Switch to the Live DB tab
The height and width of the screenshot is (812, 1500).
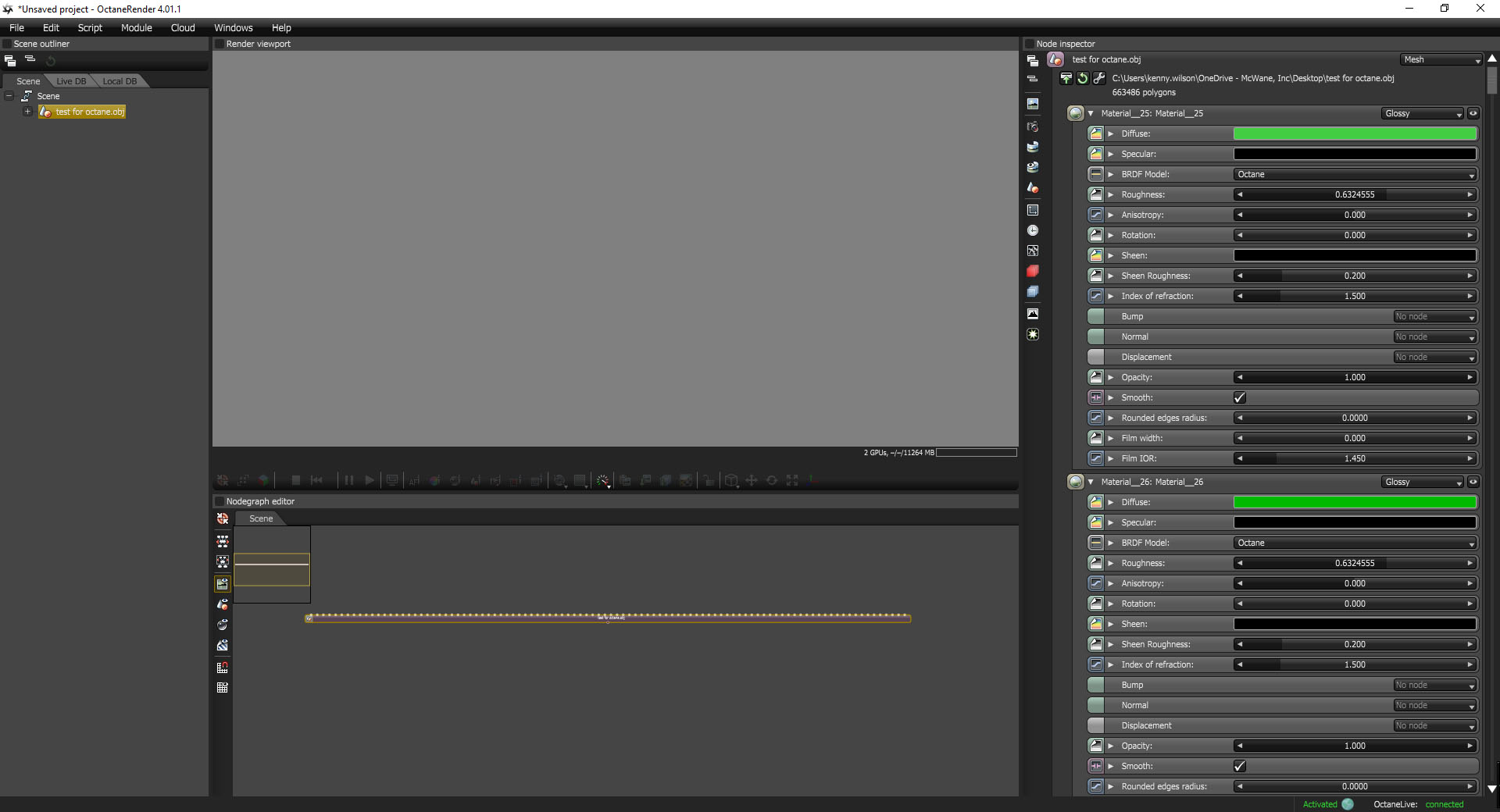click(71, 81)
